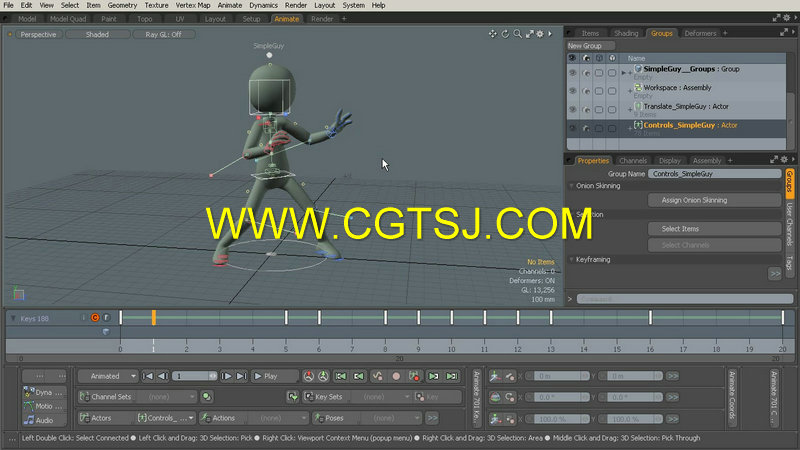
Task: Click the green previous-keyframe icon
Action: tap(359, 377)
